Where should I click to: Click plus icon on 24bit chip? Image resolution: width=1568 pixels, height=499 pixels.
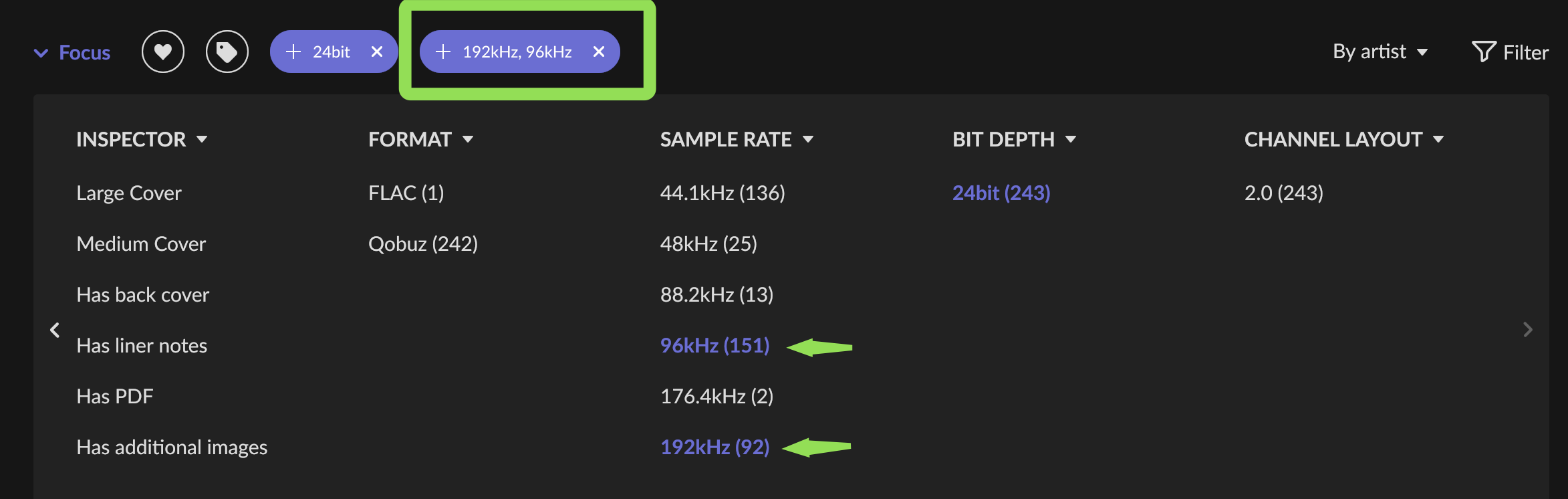(x=293, y=52)
